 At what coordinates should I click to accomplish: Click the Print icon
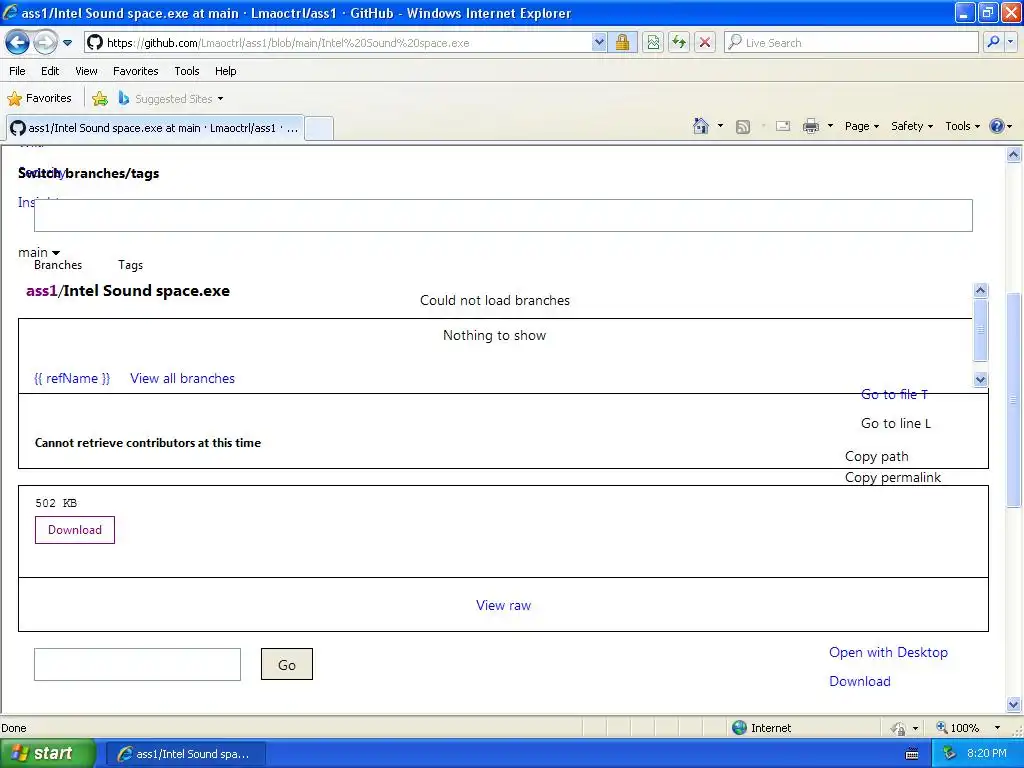point(810,126)
